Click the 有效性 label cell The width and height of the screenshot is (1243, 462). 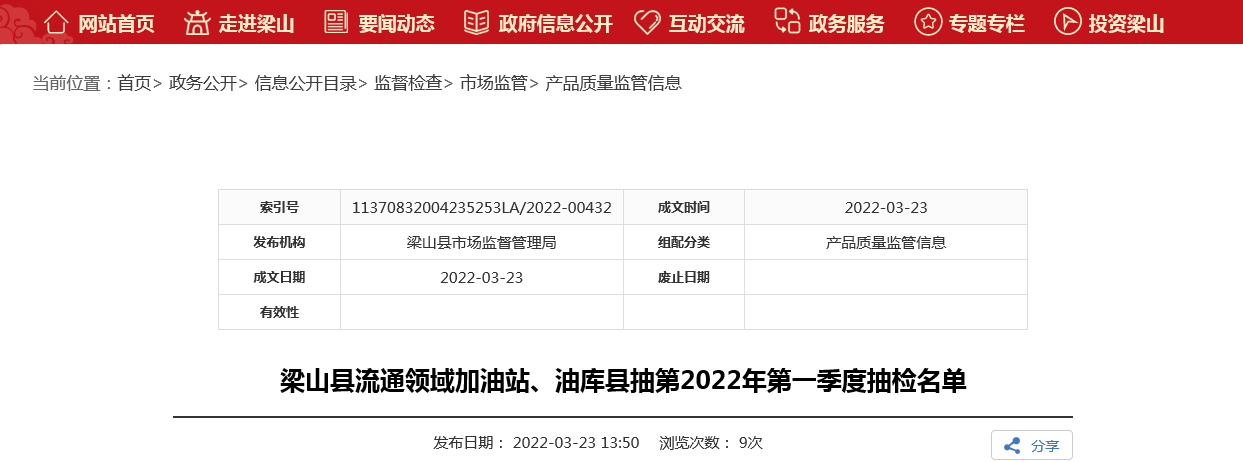(279, 312)
